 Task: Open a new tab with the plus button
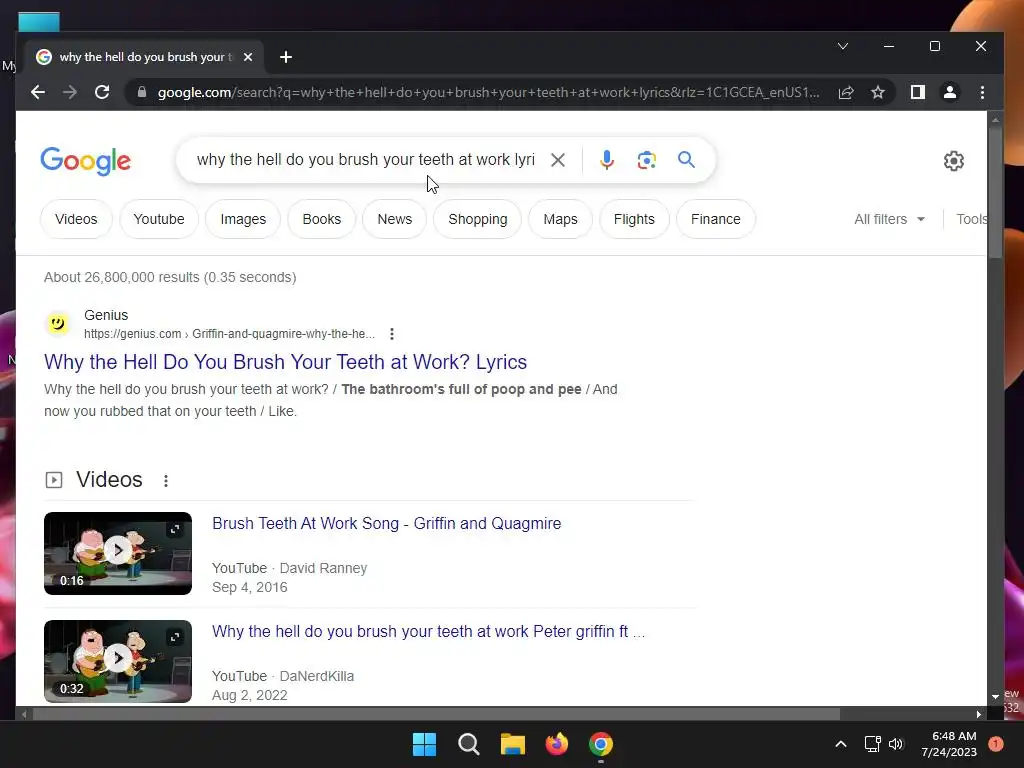click(x=285, y=57)
